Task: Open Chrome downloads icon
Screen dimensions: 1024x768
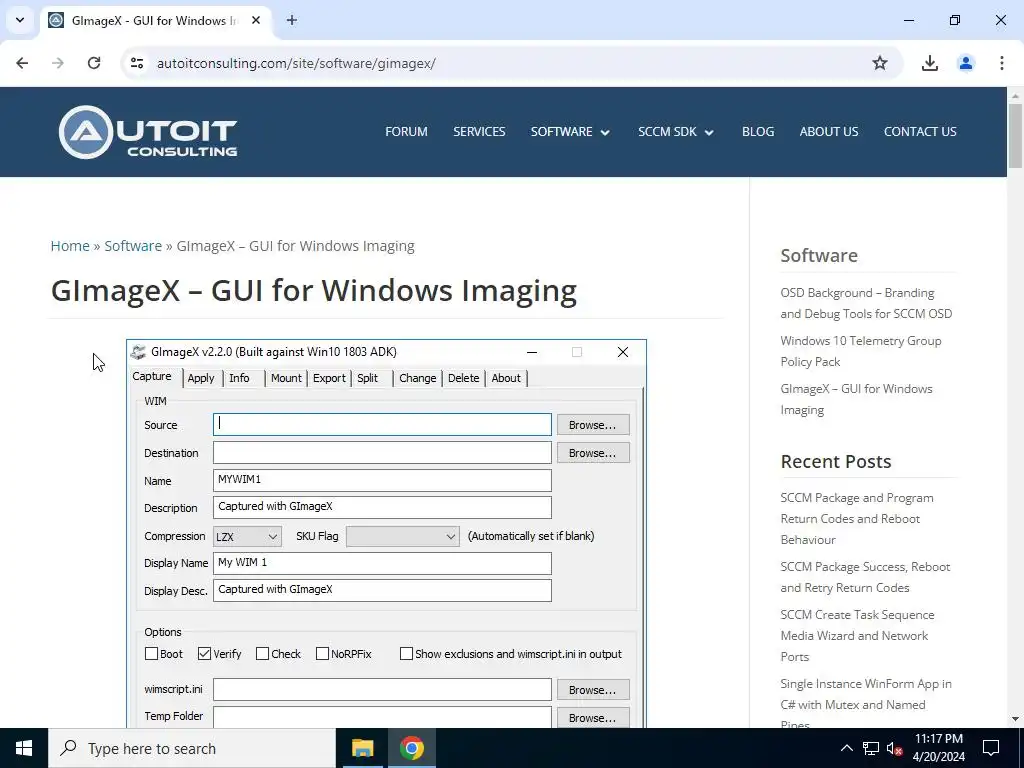Action: coord(929,63)
